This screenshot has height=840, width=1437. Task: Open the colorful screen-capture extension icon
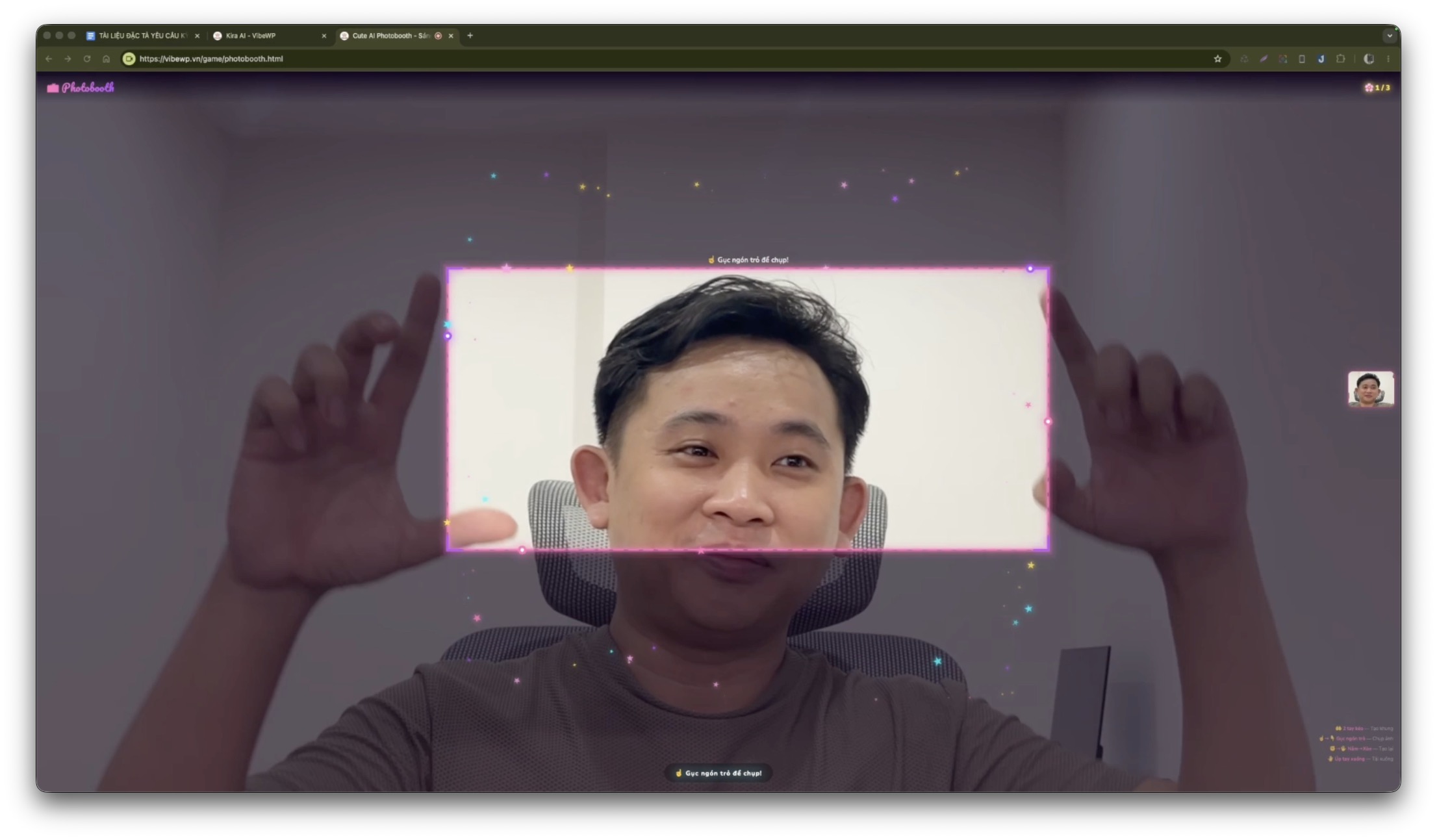1282,58
